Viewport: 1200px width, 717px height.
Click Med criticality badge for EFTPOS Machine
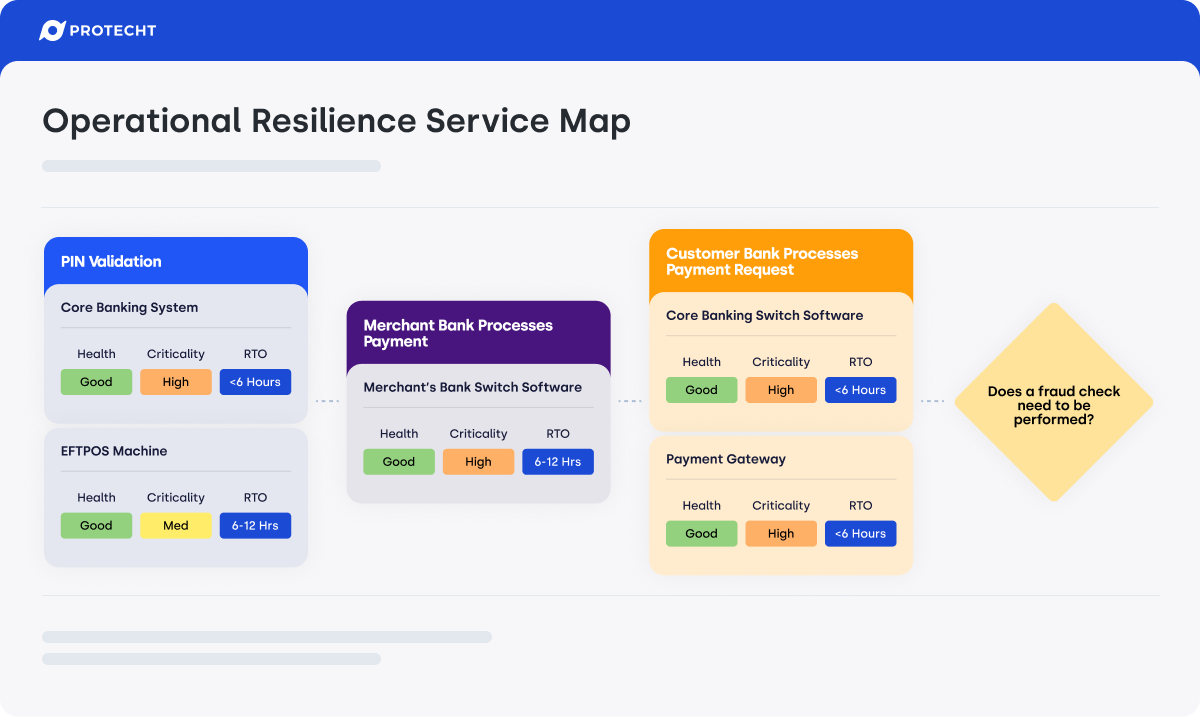tap(176, 526)
